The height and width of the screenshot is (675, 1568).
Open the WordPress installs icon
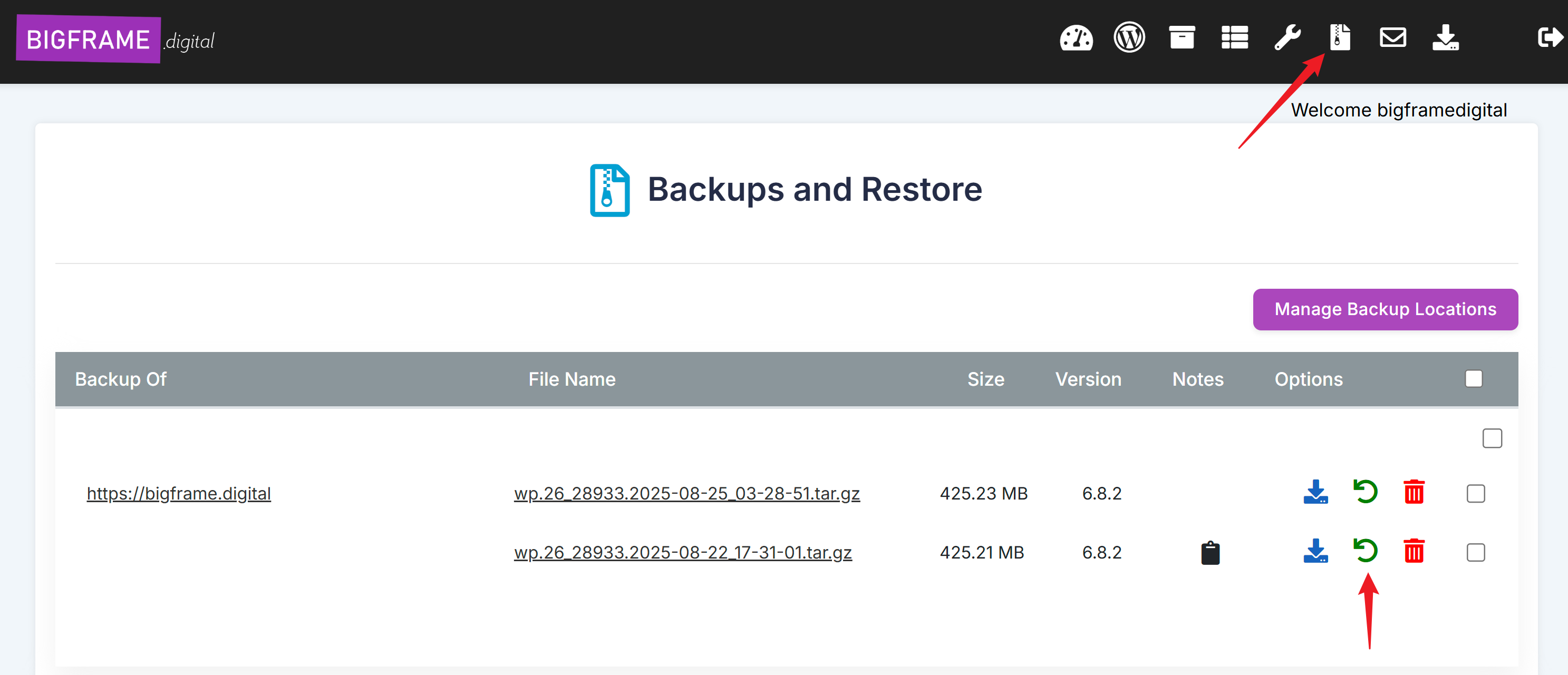1129,38
